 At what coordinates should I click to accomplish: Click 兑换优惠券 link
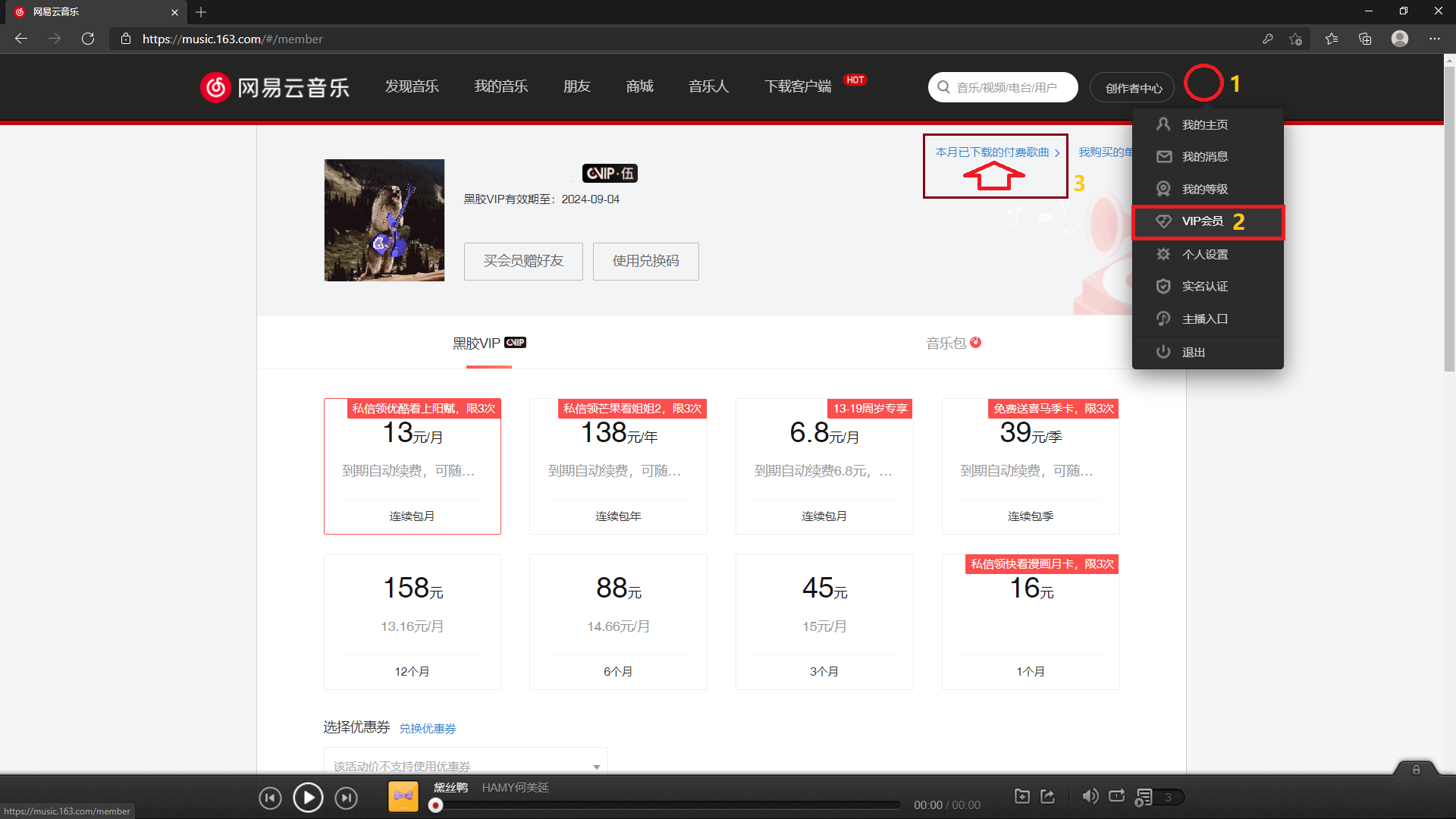tap(428, 729)
